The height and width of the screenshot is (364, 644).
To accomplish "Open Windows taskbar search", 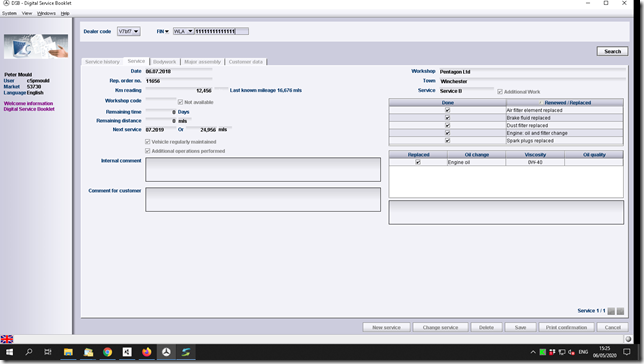I will tap(29, 352).
